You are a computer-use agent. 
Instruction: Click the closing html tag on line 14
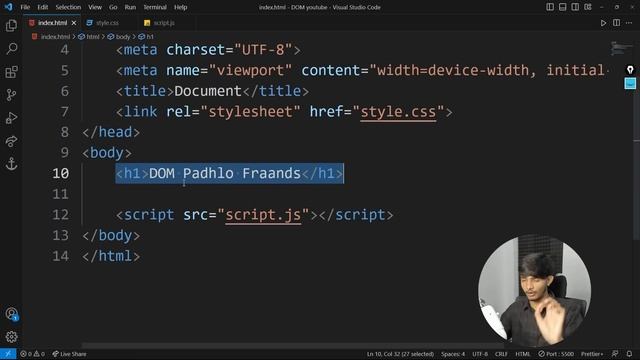[x=111, y=256]
